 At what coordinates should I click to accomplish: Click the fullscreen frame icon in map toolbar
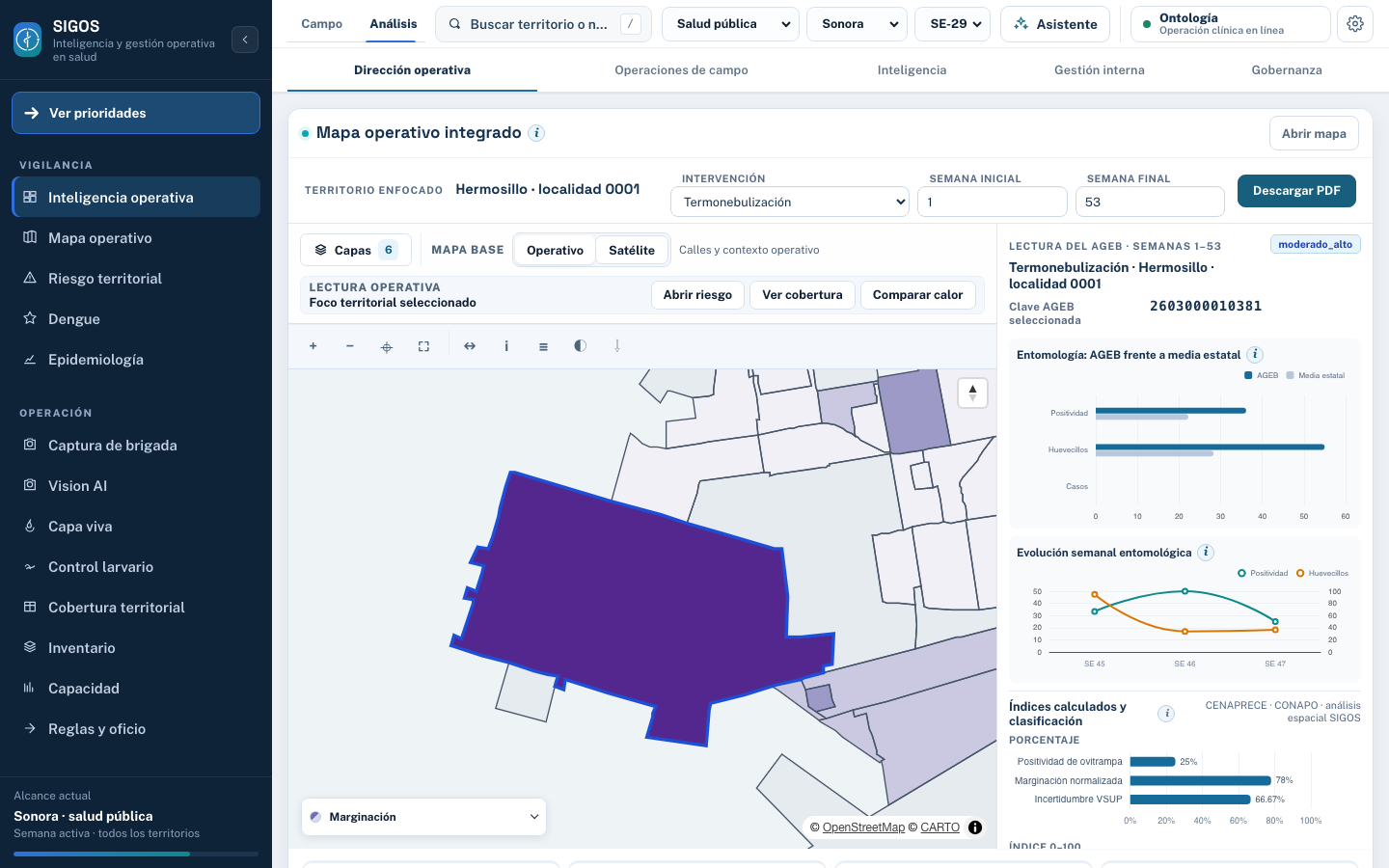(423, 346)
